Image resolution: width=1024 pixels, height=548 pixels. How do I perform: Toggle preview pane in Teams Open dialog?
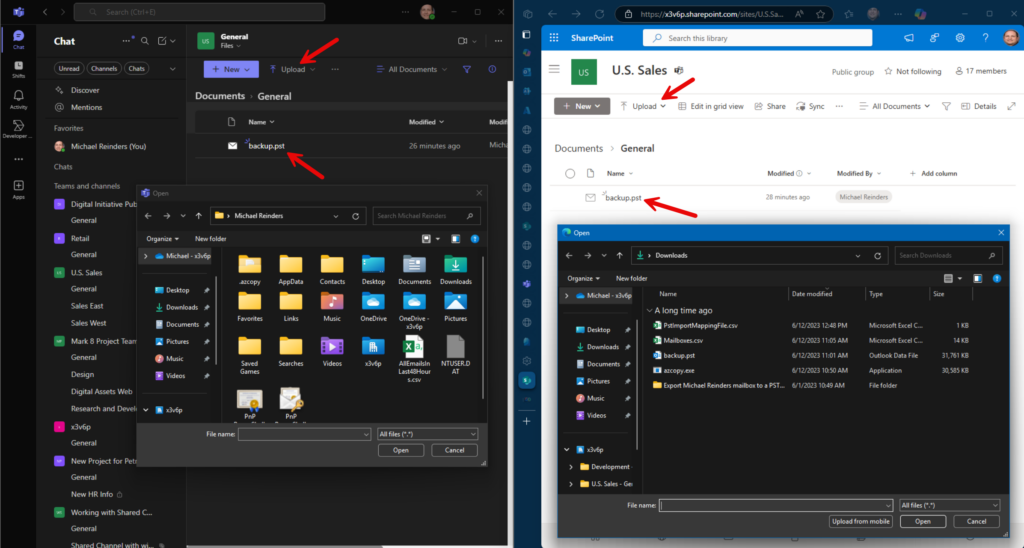(455, 239)
